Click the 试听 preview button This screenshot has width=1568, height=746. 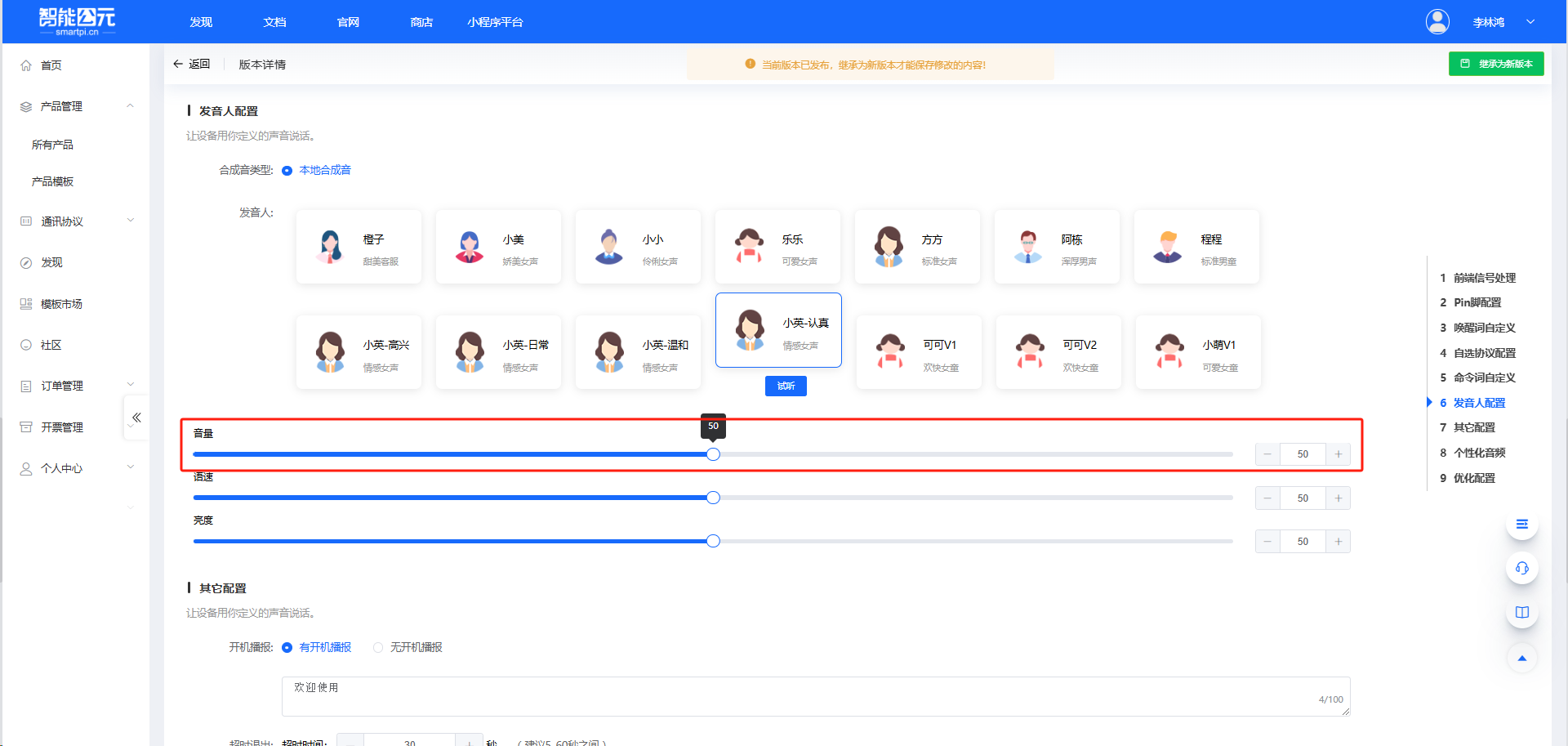point(785,386)
